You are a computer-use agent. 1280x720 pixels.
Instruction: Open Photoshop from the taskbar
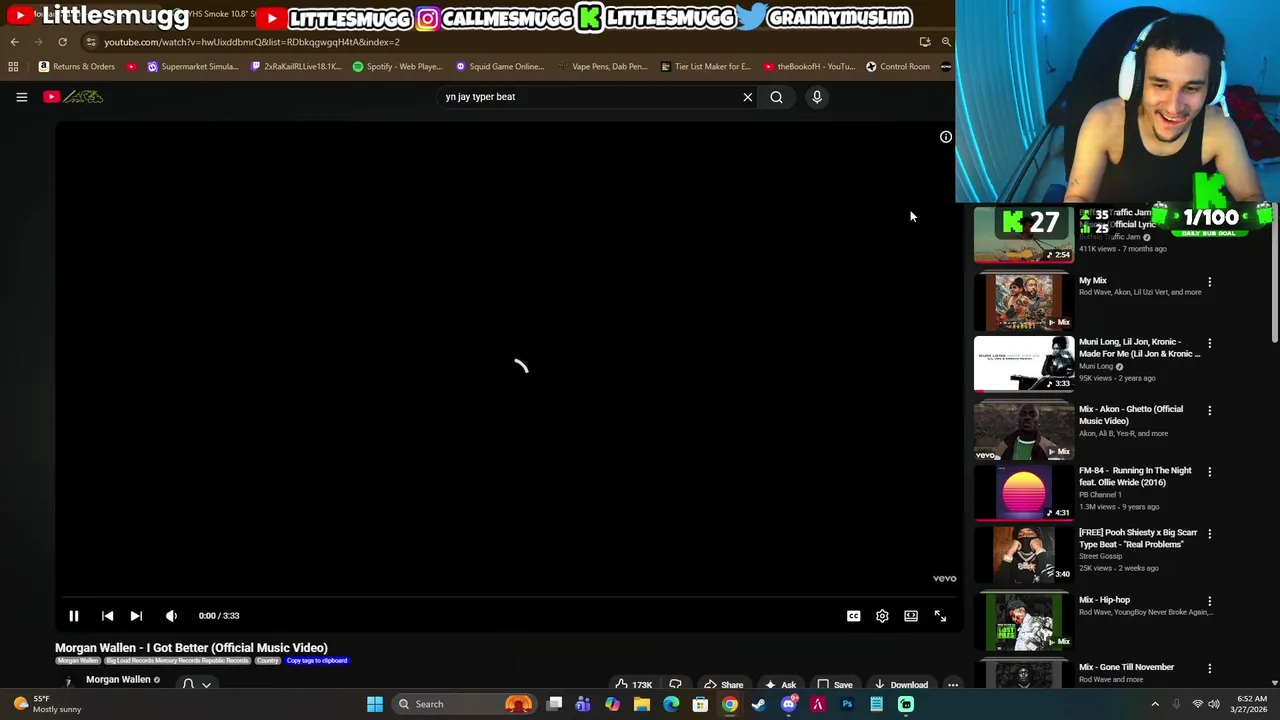click(847, 704)
